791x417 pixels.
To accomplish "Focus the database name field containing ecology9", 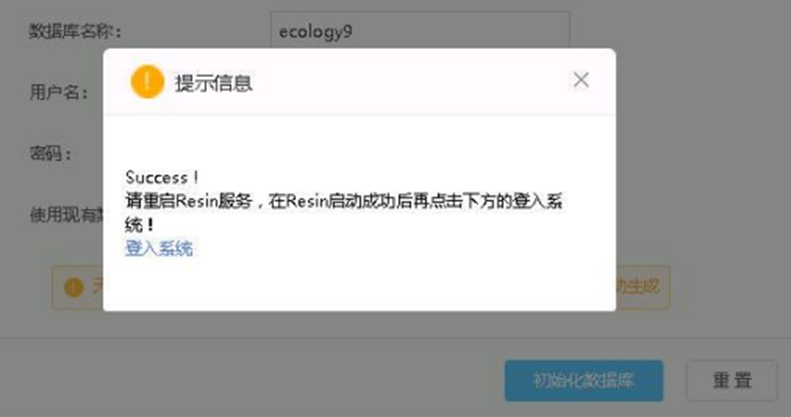I will (420, 31).
